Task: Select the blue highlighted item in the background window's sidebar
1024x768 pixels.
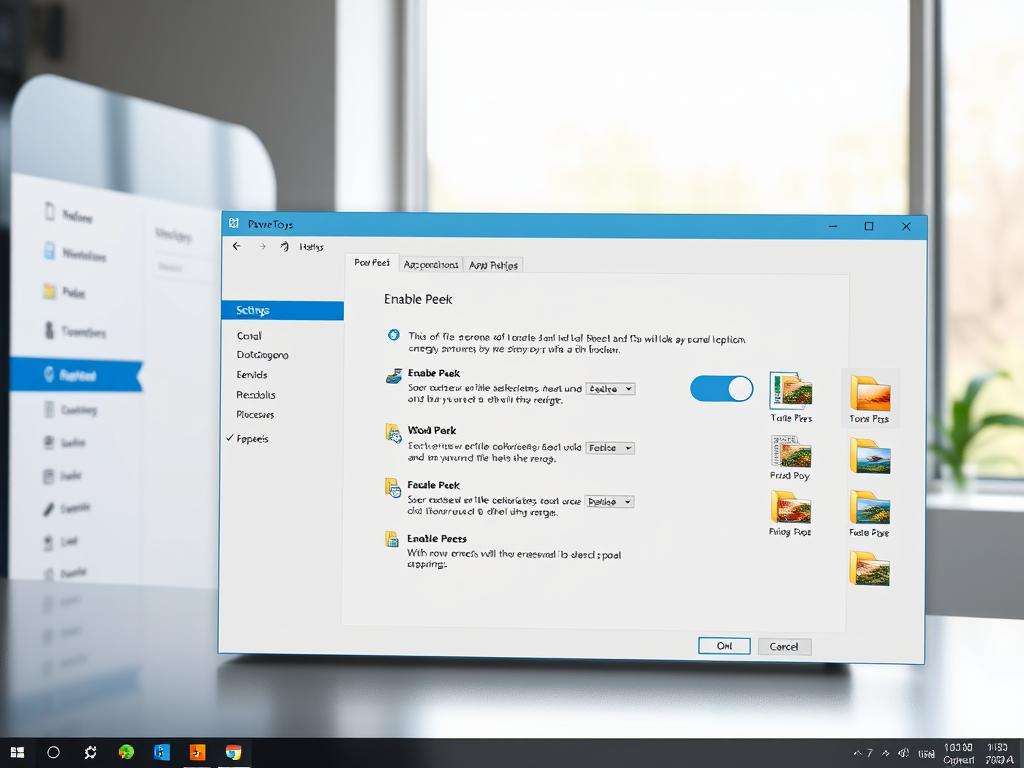Action: 75,374
